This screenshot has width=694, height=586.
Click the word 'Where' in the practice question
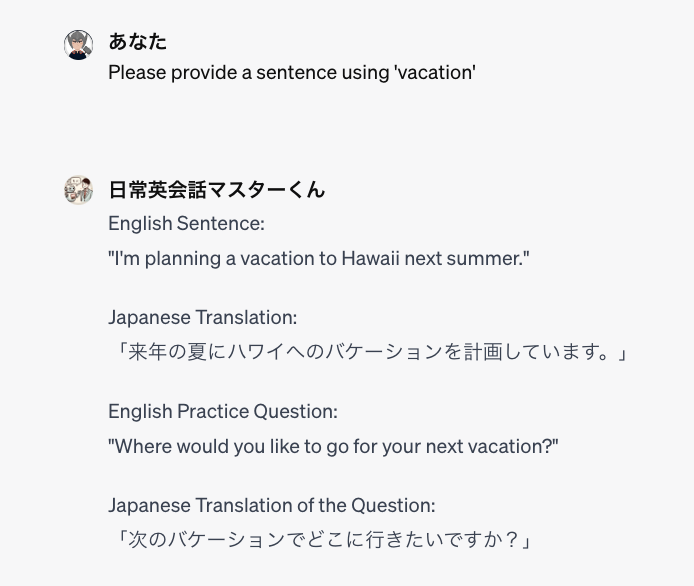[143, 447]
